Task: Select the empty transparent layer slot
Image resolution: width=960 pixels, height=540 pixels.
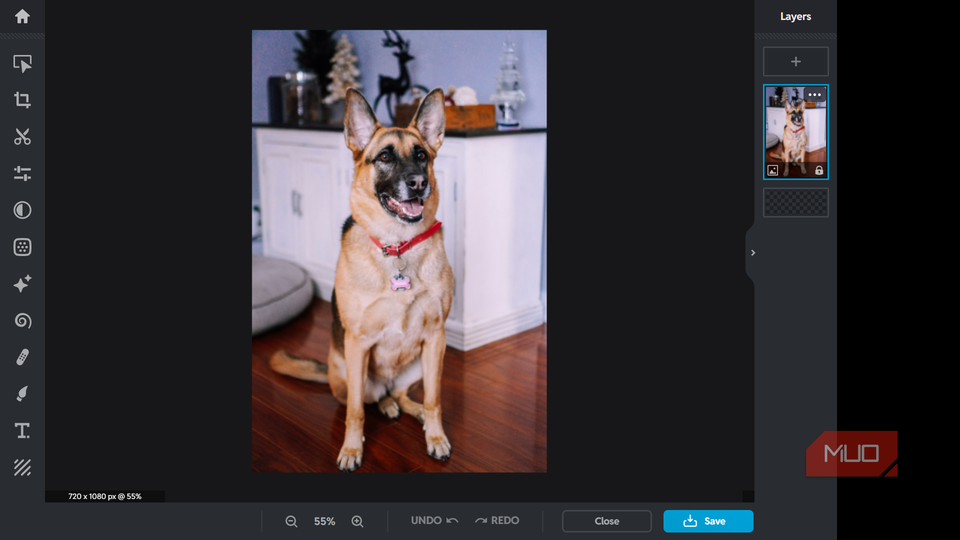Action: 796,203
